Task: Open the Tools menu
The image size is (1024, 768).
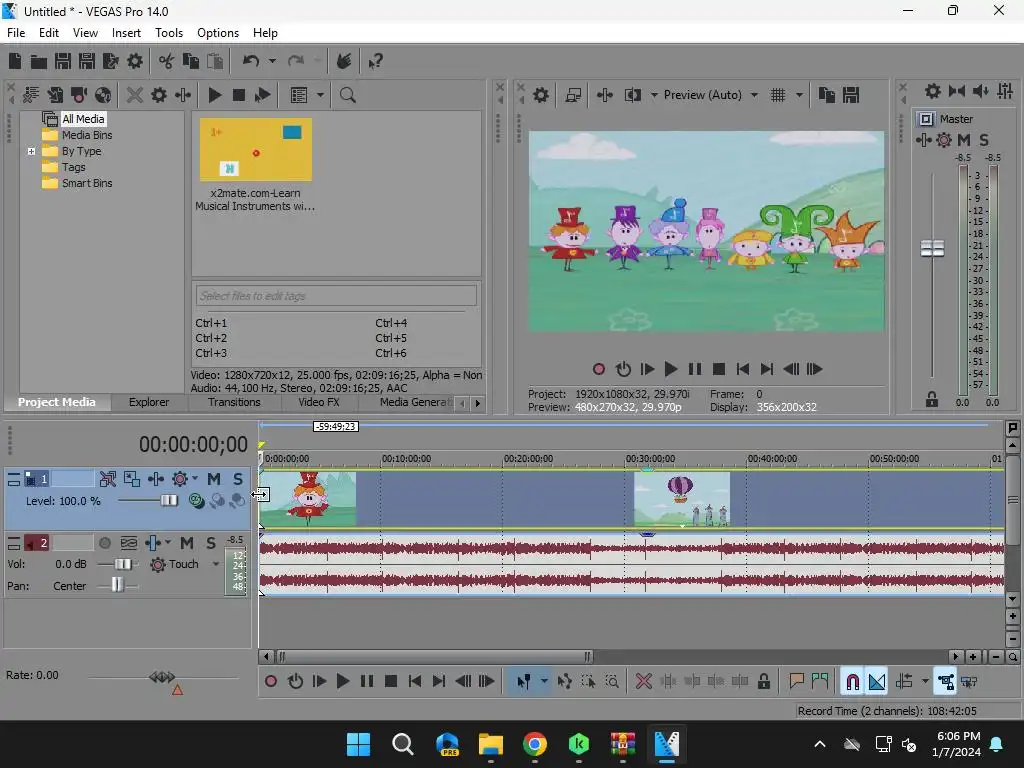Action: click(168, 33)
